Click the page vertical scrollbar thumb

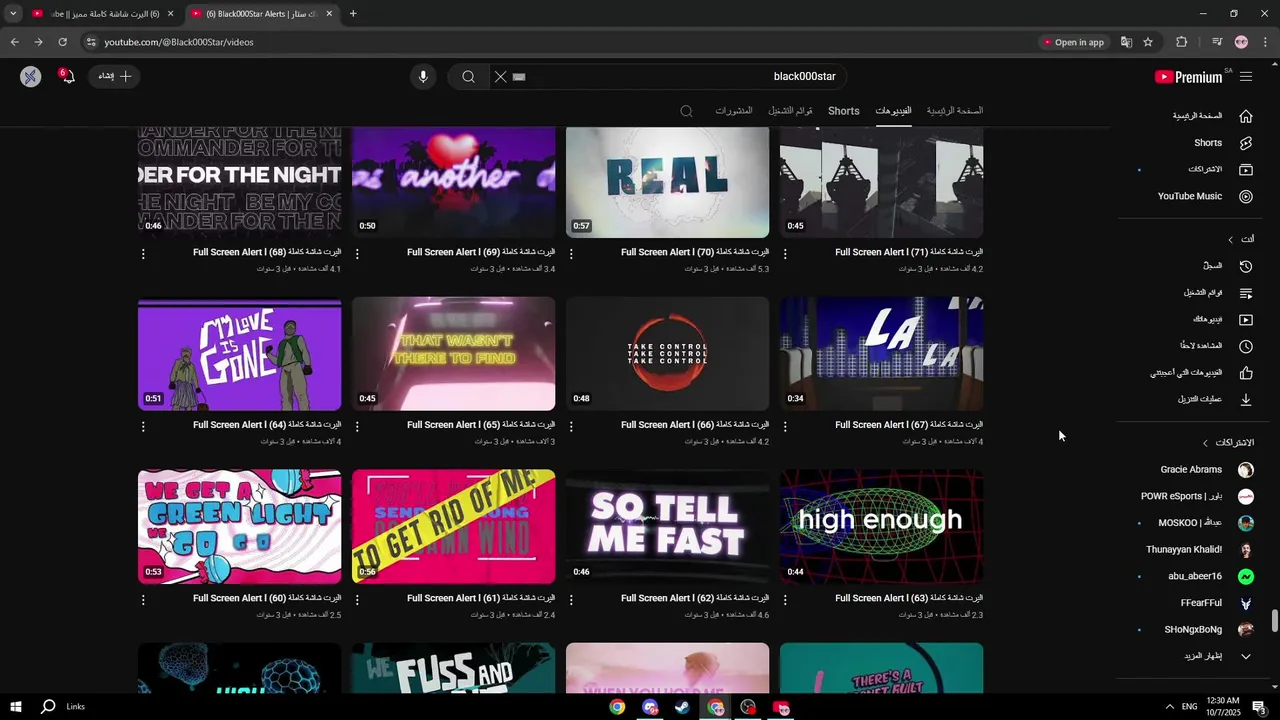pos(1274,621)
